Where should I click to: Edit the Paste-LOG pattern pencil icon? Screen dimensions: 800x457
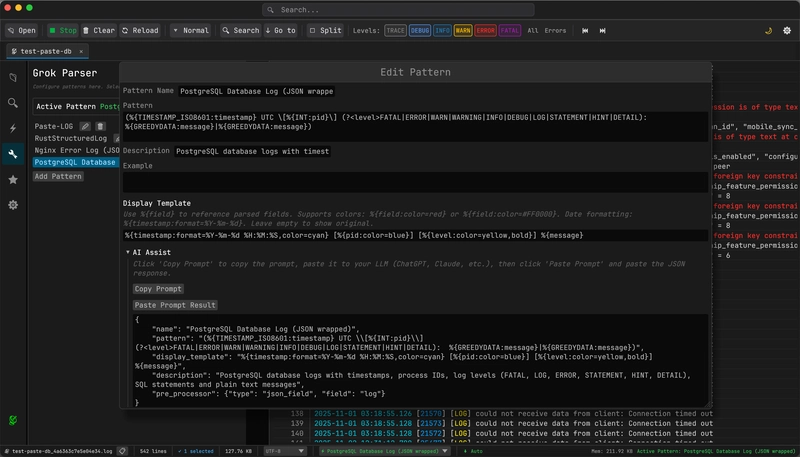(x=85, y=126)
